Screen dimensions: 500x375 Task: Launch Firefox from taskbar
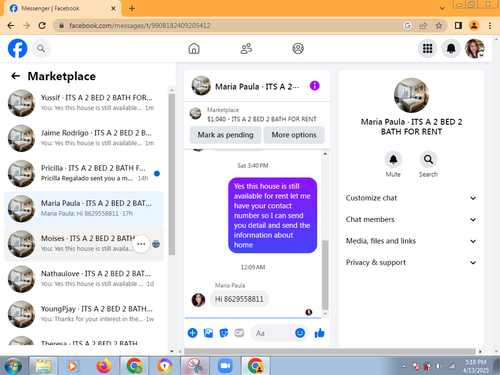tap(104, 366)
